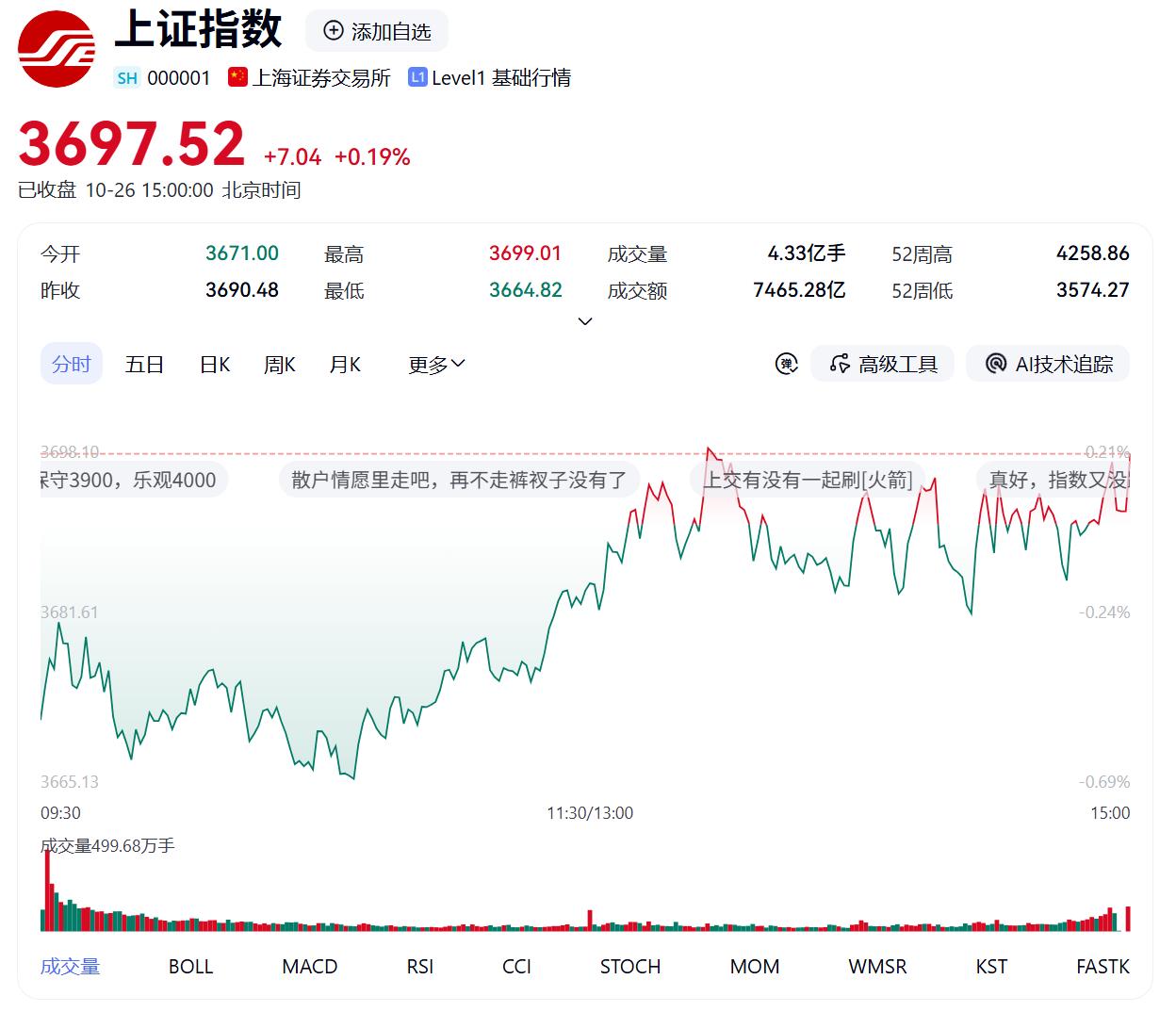The width and height of the screenshot is (1176, 1012).
Task: Click current index price 3697.52
Action: [x=132, y=144]
